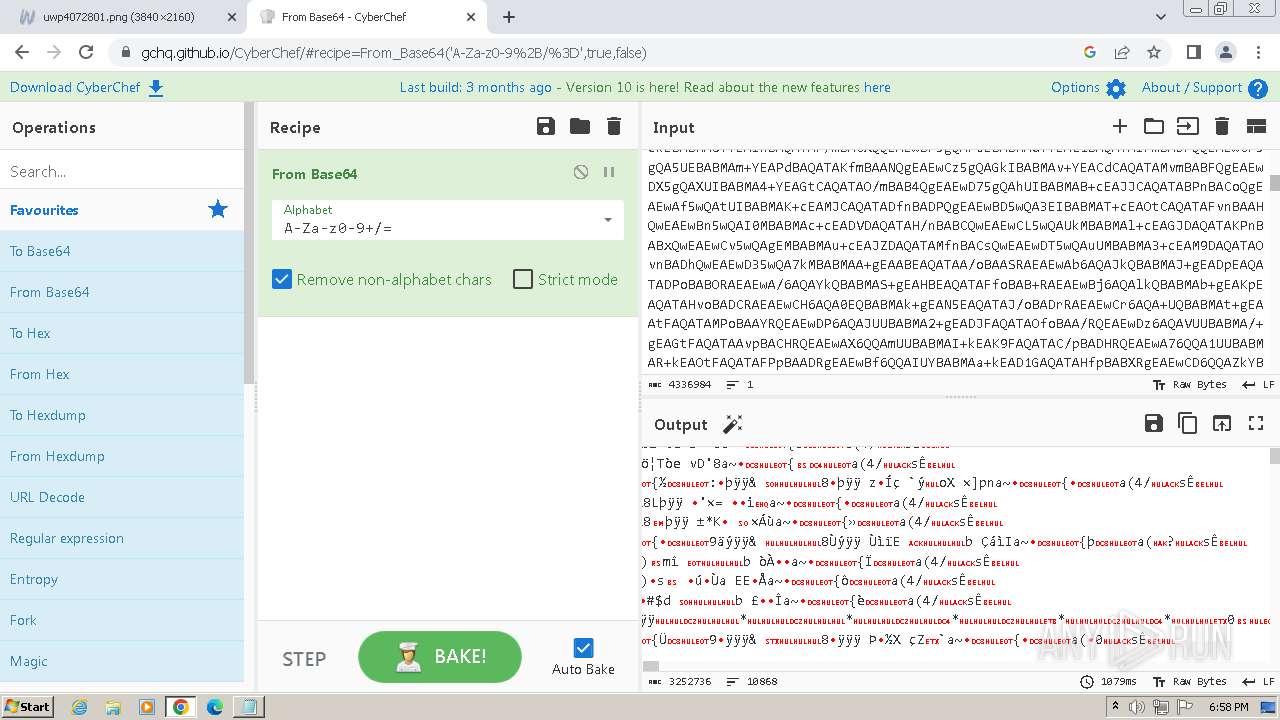Open Chrome side panel icon
This screenshot has height=720, width=1280.
(1193, 53)
